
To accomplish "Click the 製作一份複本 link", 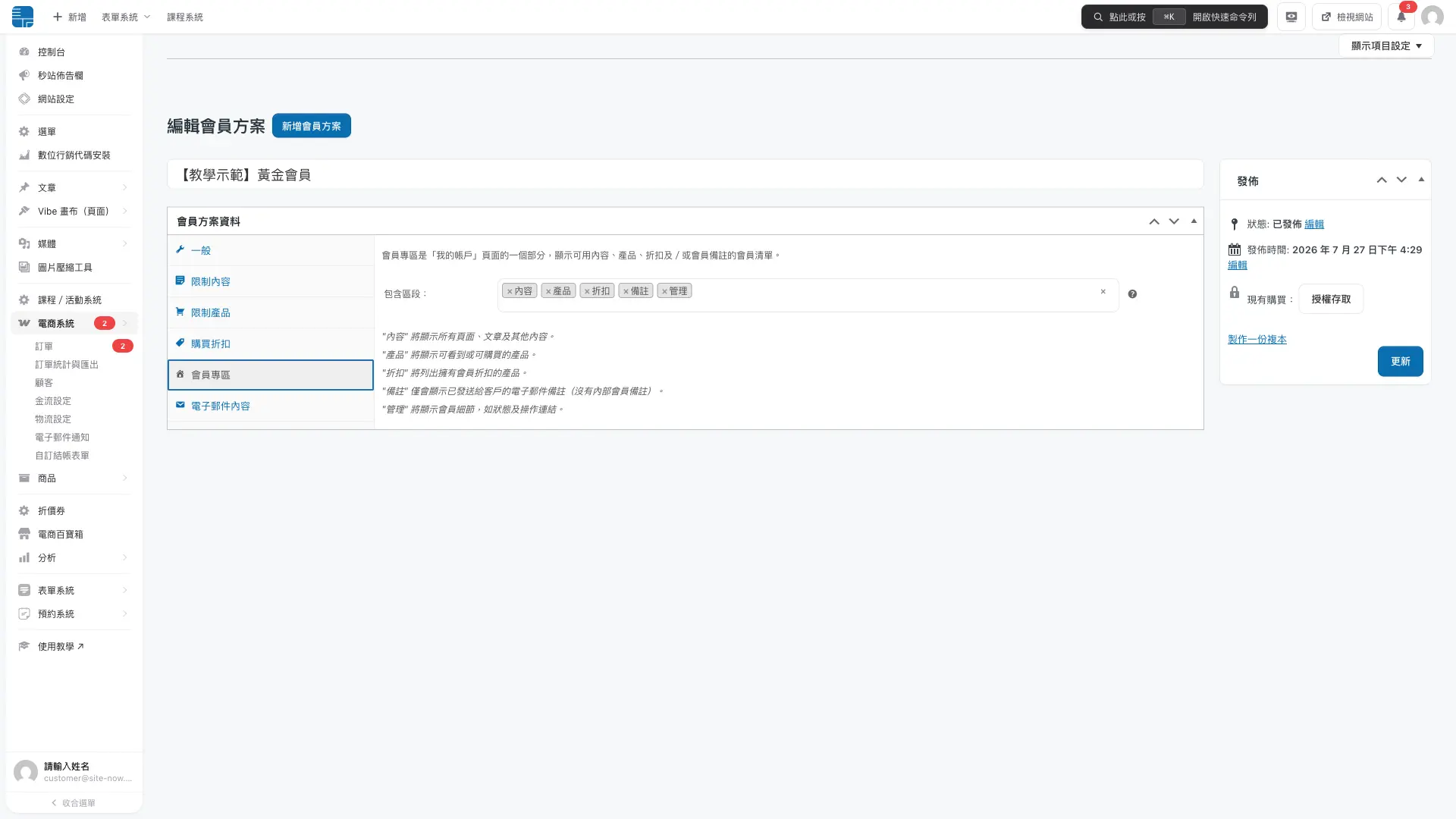I will coord(1257,339).
